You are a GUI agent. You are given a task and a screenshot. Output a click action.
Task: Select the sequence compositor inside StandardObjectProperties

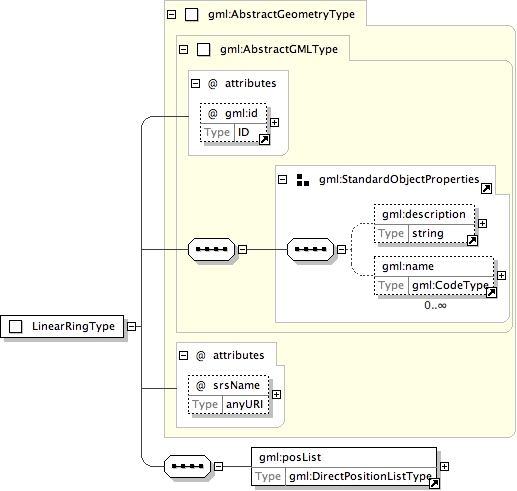coord(310,249)
